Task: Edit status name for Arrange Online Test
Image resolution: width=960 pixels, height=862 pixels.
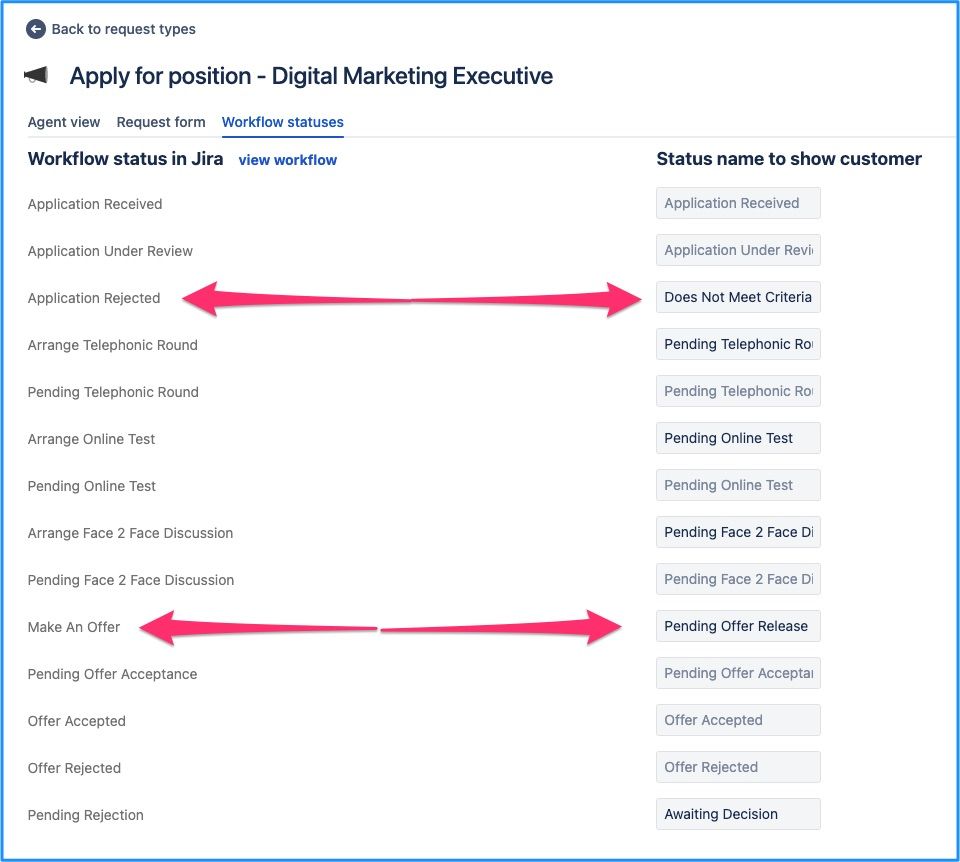Action: click(x=738, y=438)
